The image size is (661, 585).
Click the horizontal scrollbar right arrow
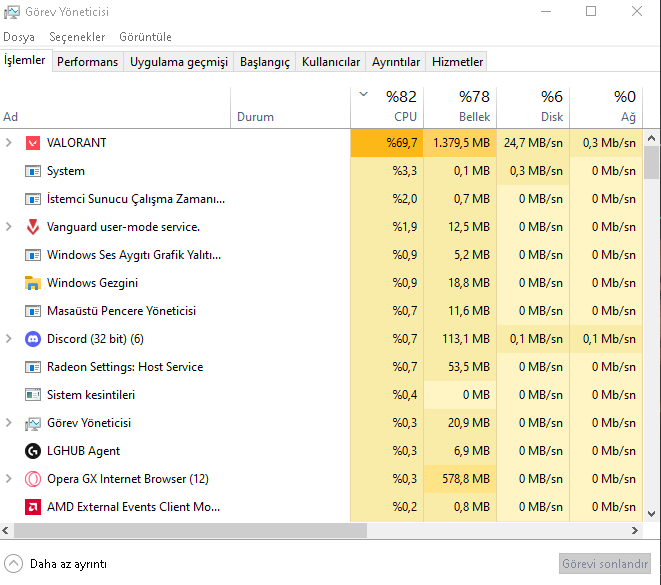[x=635, y=531]
